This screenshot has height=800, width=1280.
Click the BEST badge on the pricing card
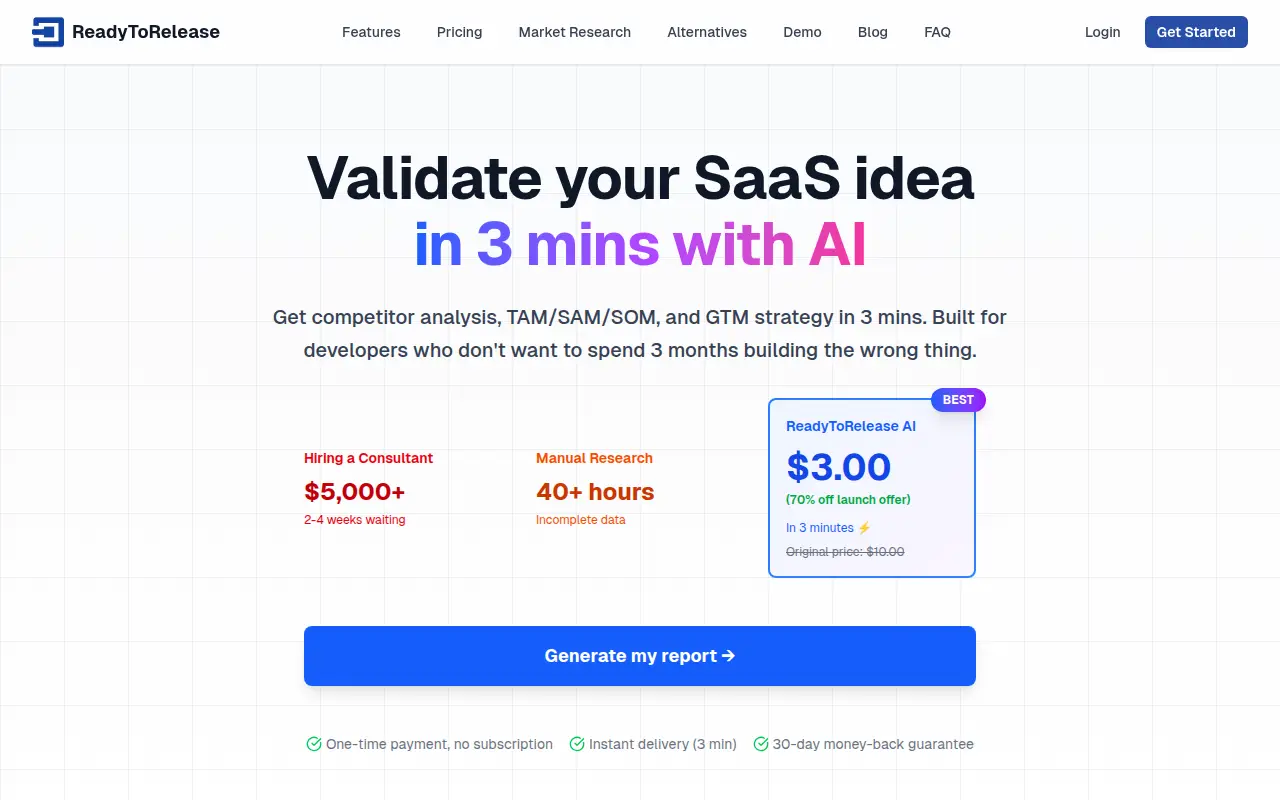[x=958, y=400]
